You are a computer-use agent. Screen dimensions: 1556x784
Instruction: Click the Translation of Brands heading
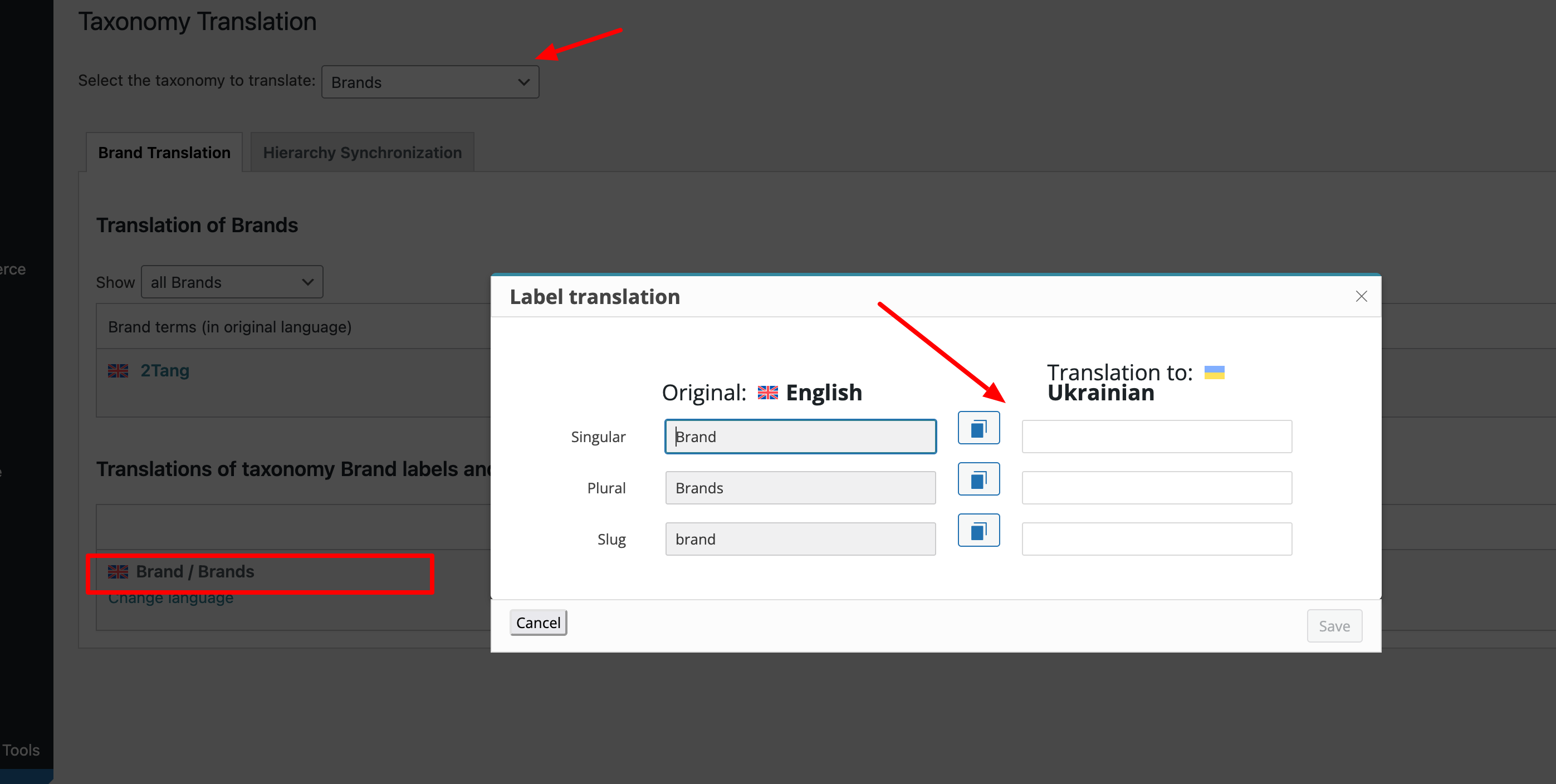(197, 226)
